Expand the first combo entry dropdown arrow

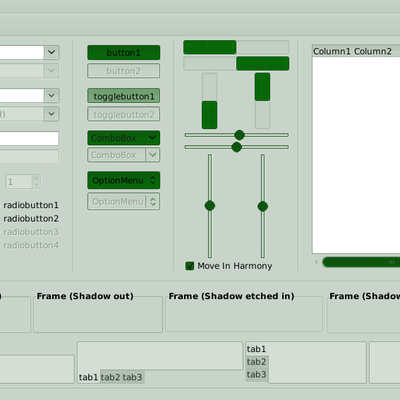pyautogui.click(x=52, y=52)
